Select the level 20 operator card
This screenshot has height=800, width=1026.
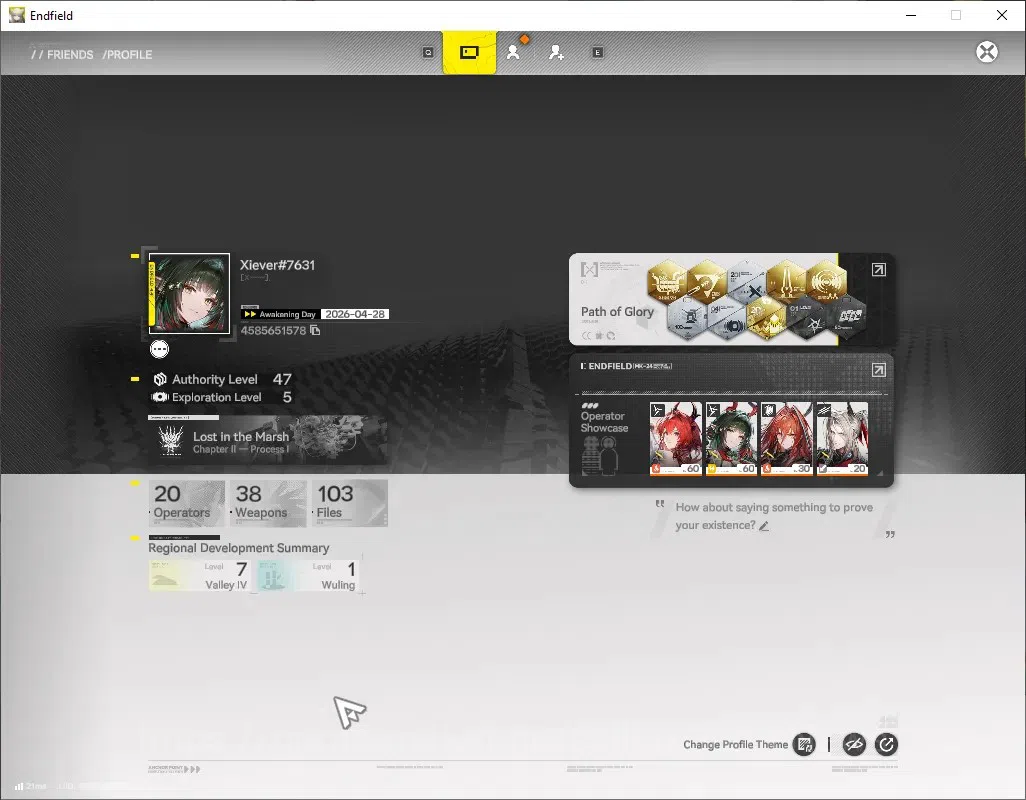(842, 438)
